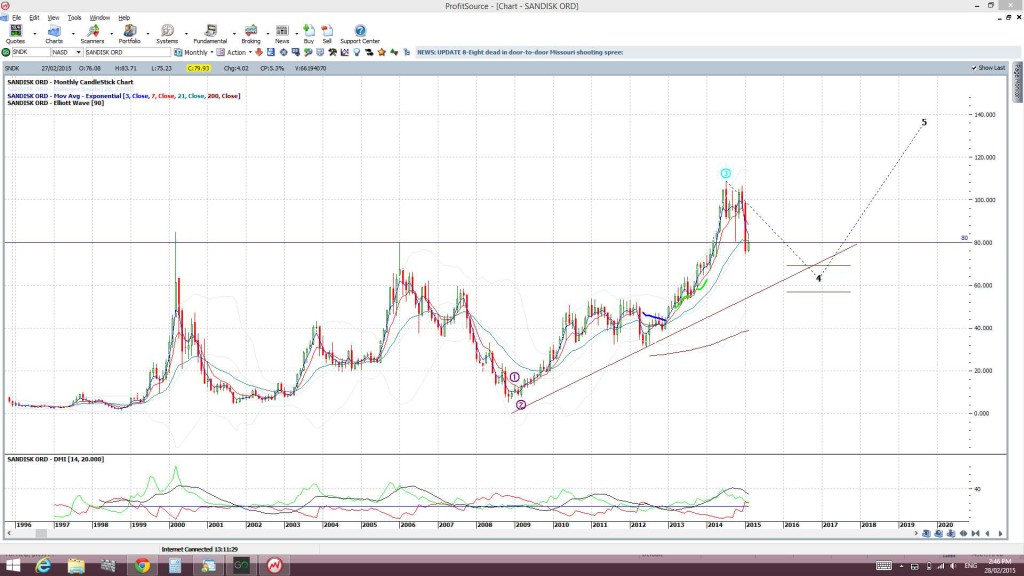Click the save (floppy disk) chart icon

tap(270, 52)
